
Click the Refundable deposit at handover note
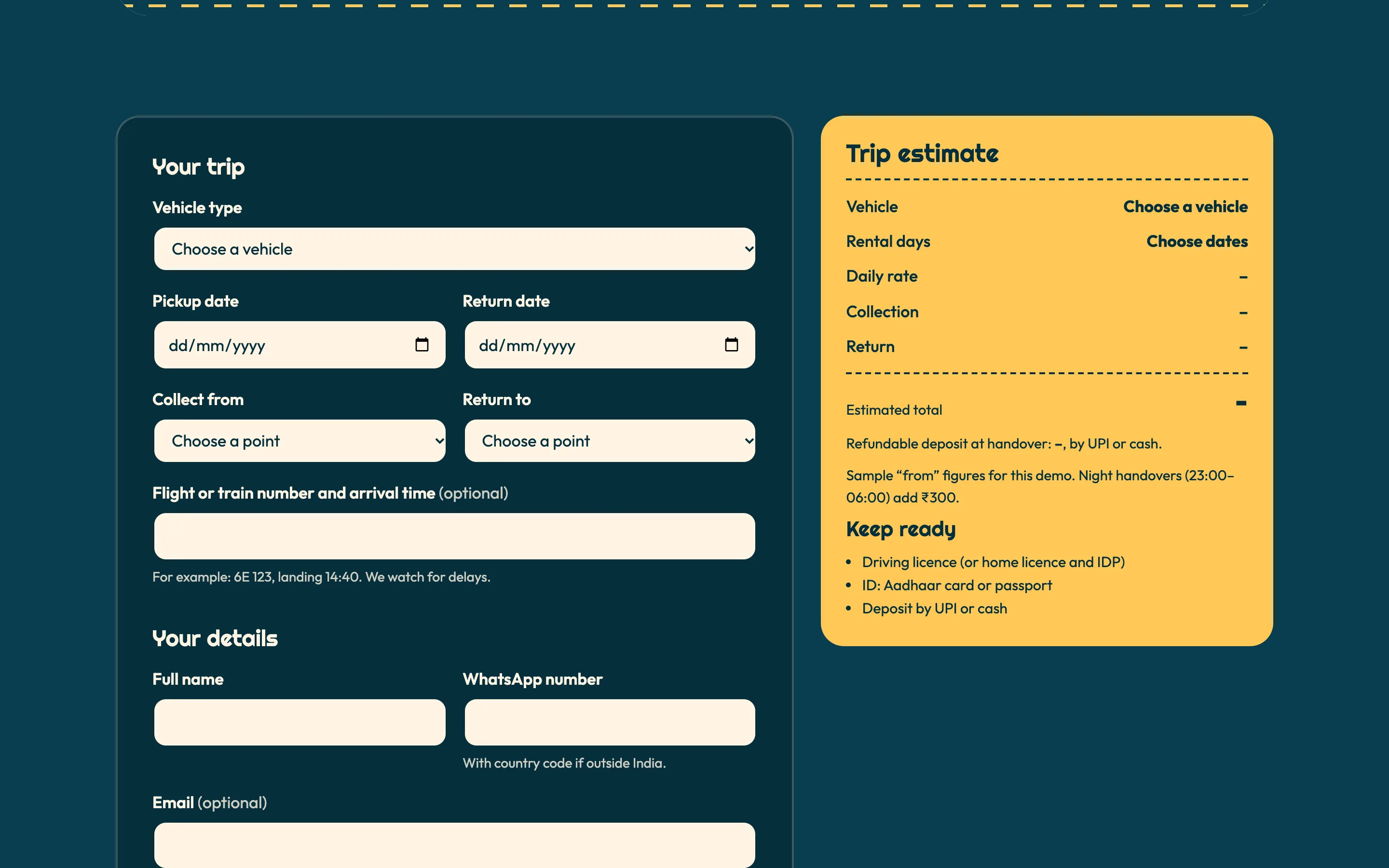1004,444
